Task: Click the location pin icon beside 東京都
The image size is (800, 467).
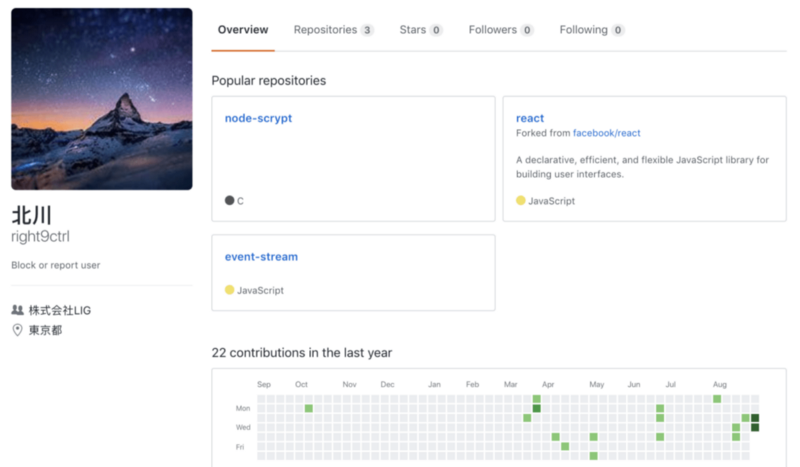Action: [x=17, y=330]
